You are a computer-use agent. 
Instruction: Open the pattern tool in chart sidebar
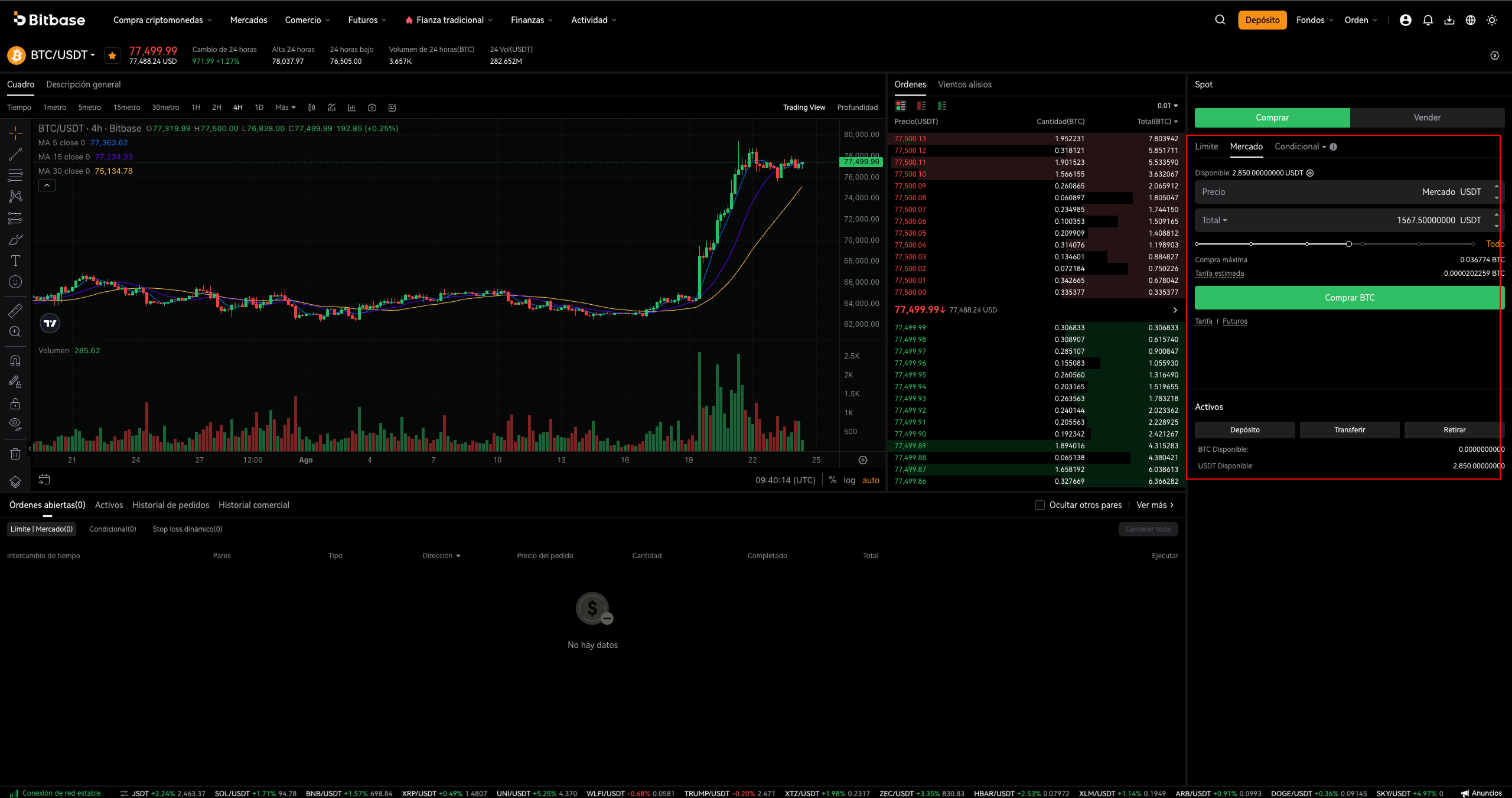(15, 197)
